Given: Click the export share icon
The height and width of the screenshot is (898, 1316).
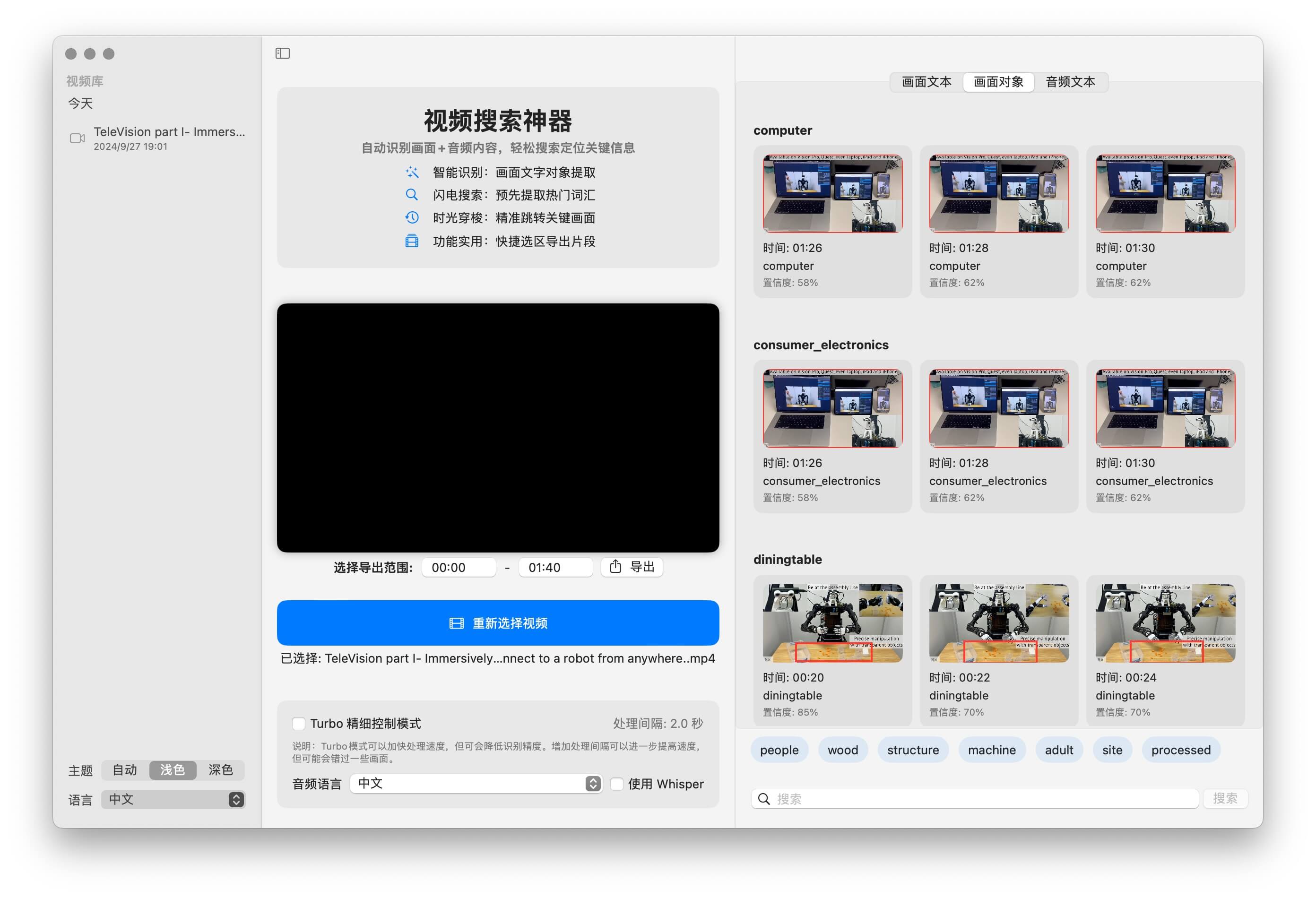Looking at the screenshot, I should coord(615,567).
